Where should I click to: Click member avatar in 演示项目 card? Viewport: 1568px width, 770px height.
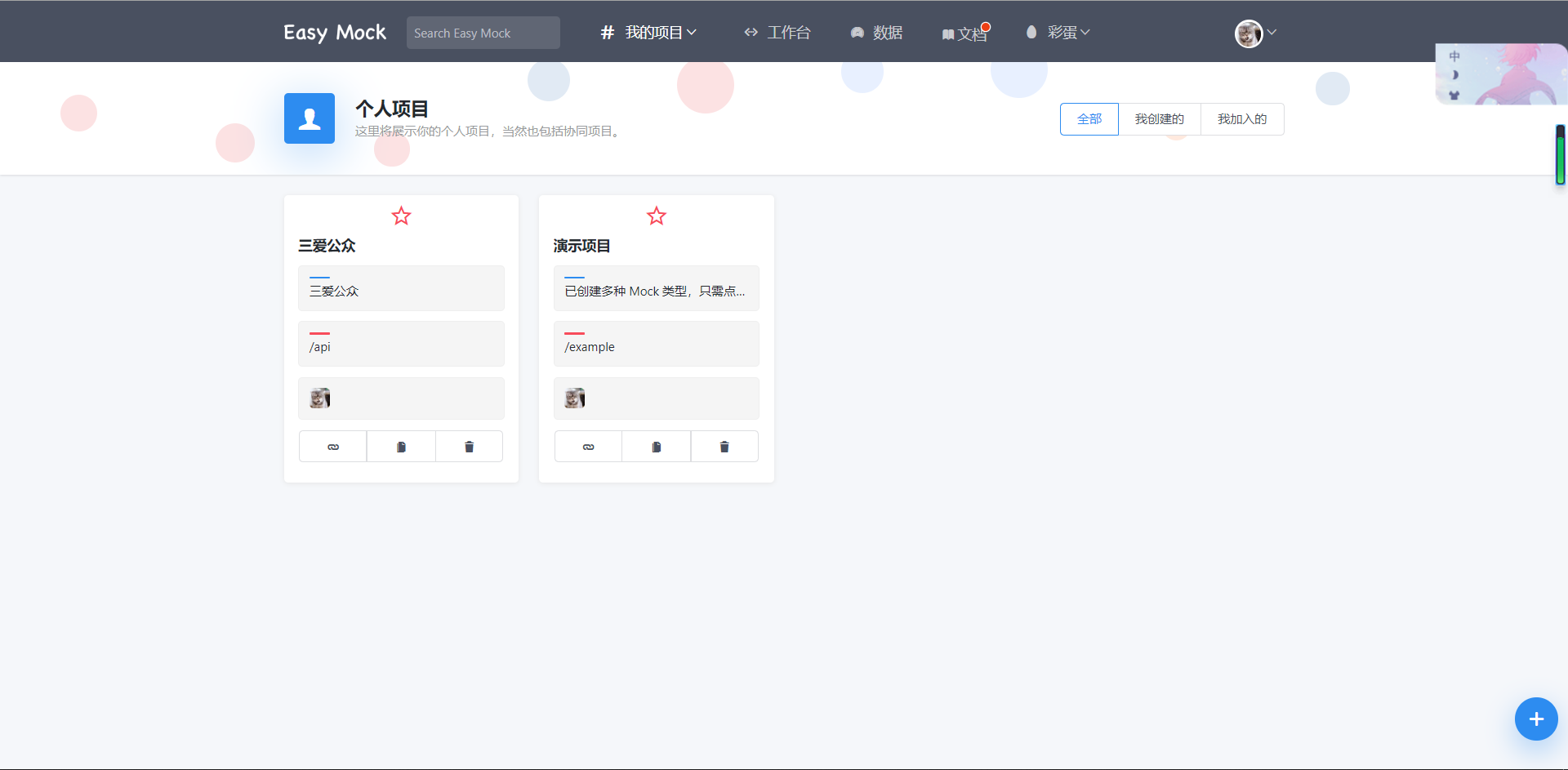(x=575, y=398)
